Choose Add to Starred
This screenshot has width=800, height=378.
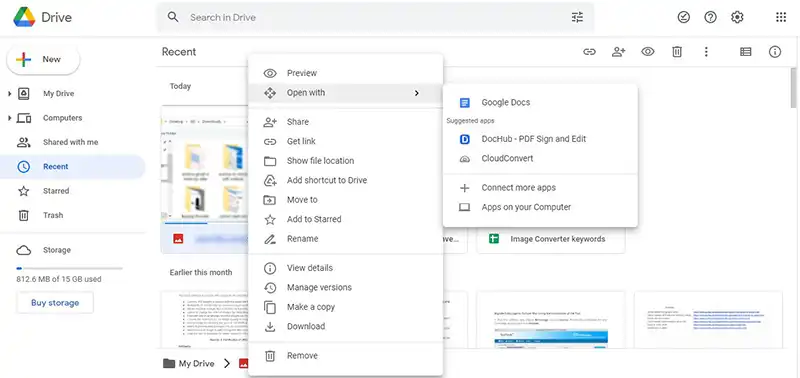(345, 219)
